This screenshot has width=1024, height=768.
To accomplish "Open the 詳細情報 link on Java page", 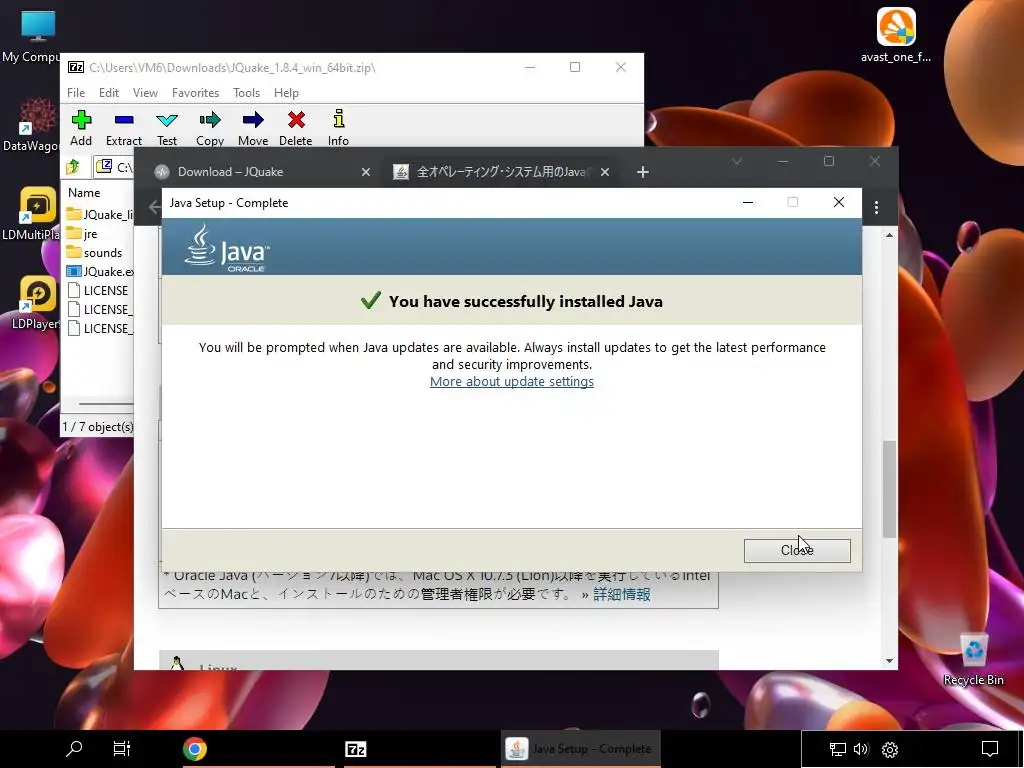I will tap(622, 594).
